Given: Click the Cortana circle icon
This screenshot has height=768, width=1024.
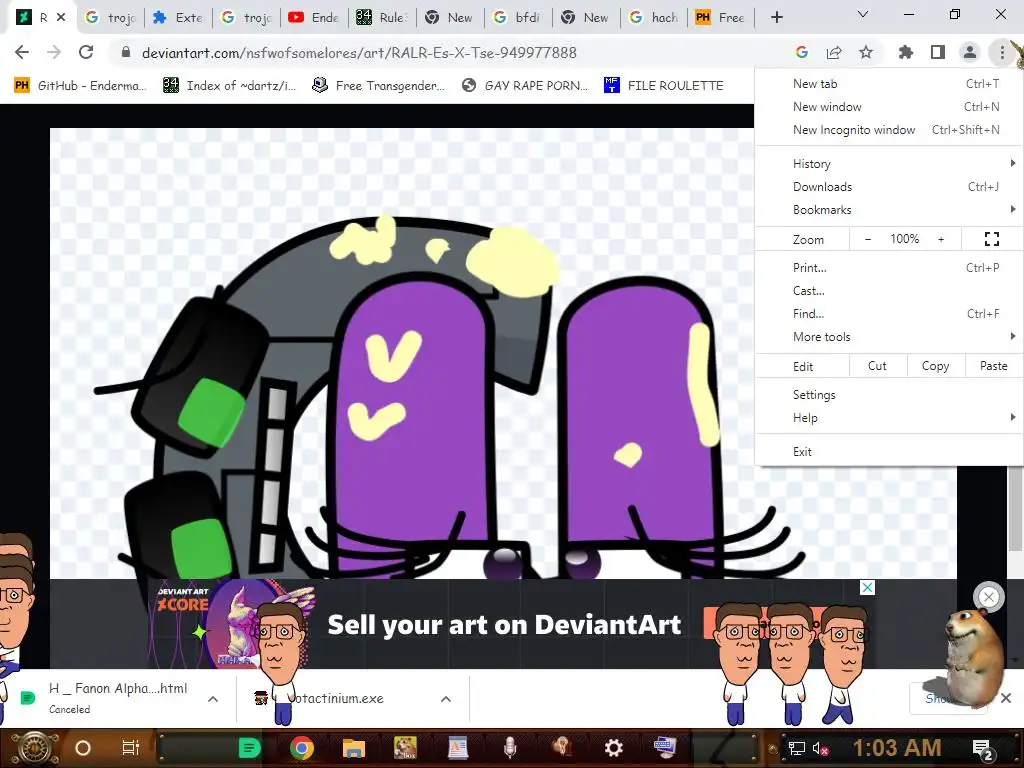Looking at the screenshot, I should (x=83, y=748).
